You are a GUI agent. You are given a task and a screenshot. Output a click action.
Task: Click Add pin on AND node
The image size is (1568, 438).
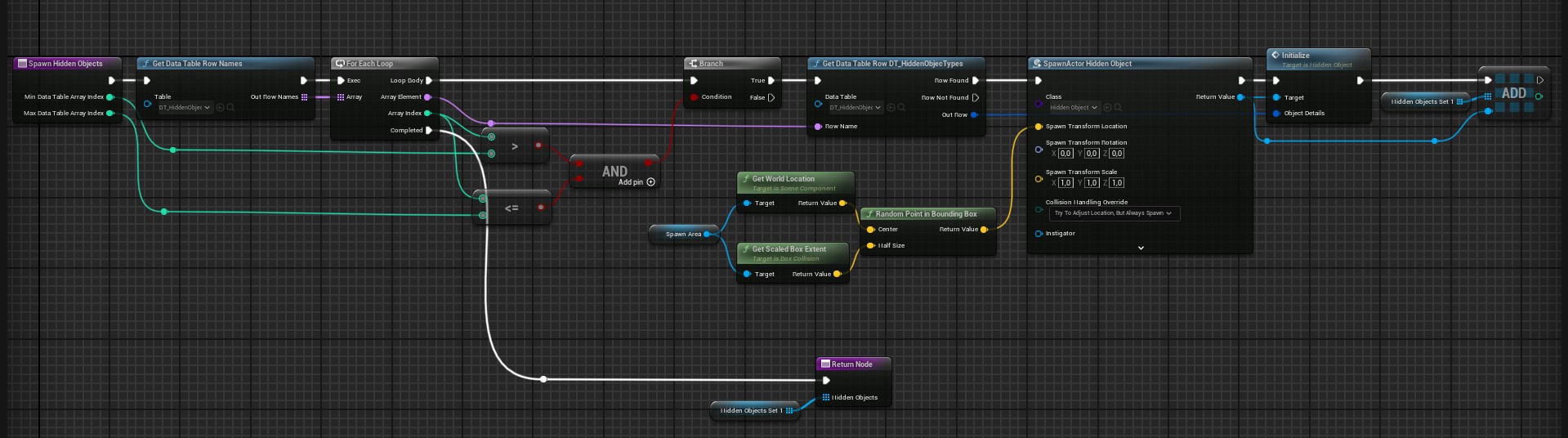point(637,182)
